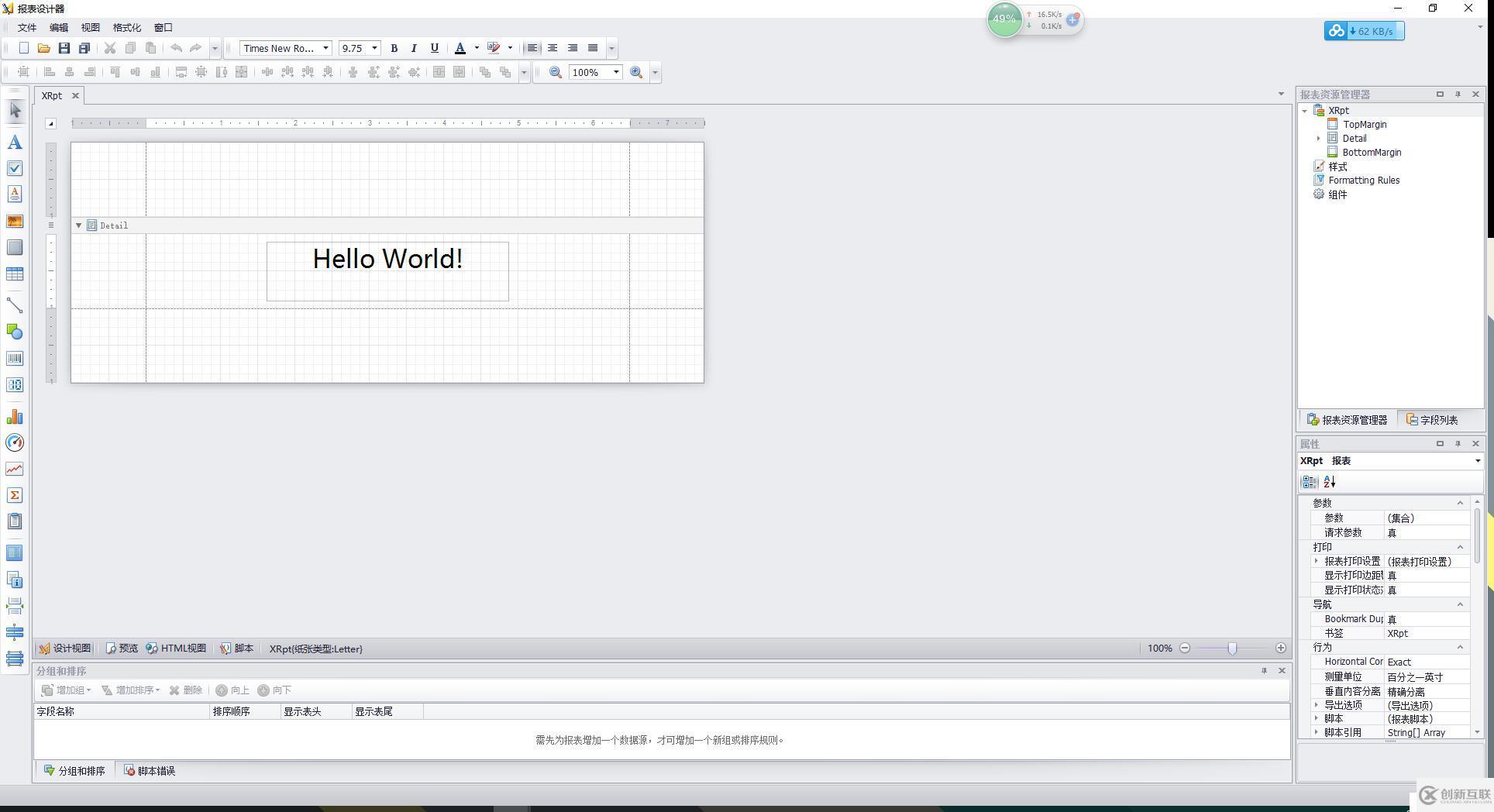Switch to 预览 view

click(122, 649)
